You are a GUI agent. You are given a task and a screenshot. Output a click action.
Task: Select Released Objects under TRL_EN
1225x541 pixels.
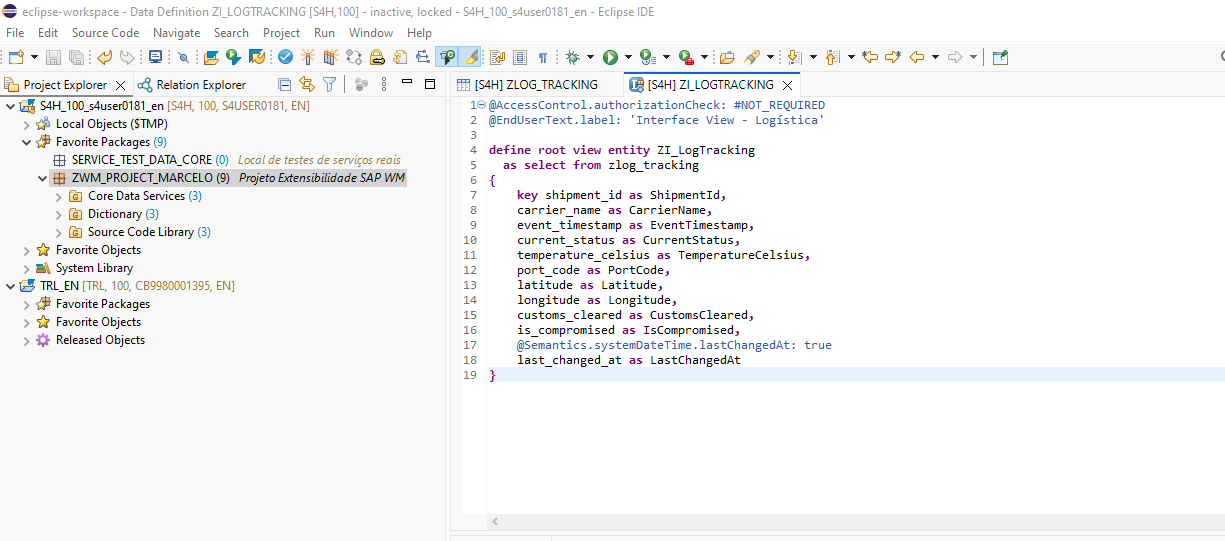coord(100,340)
